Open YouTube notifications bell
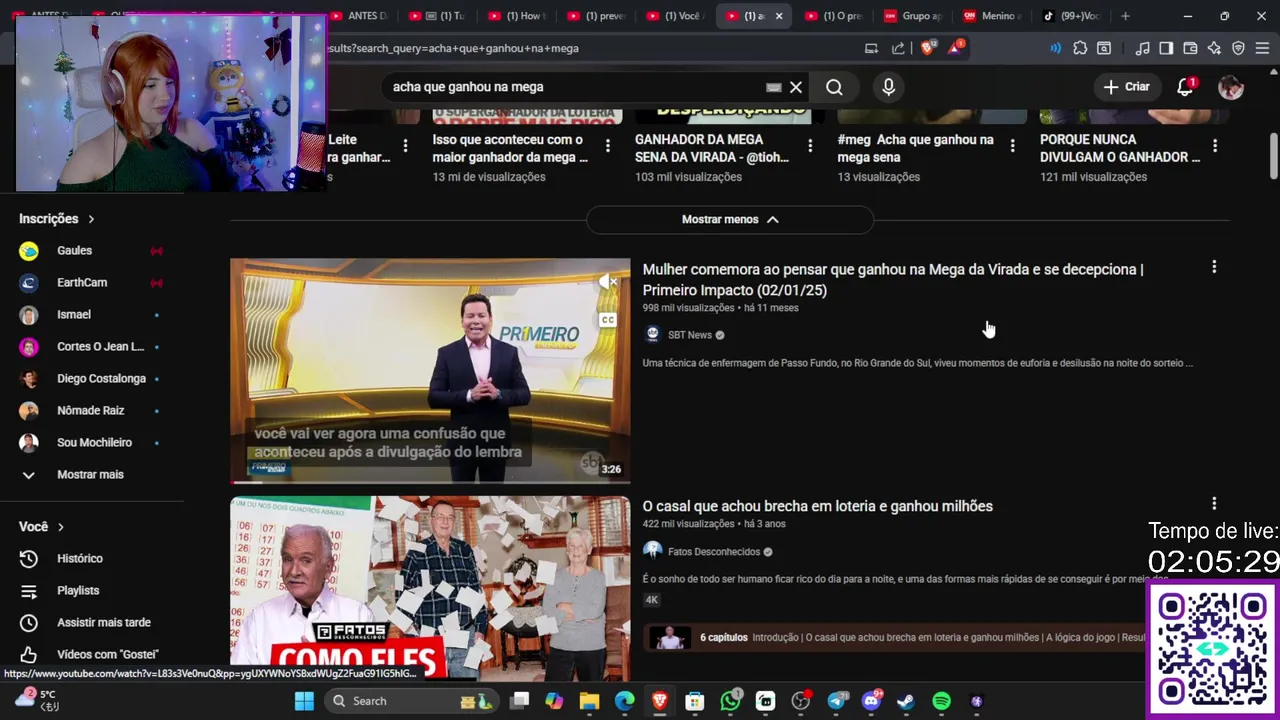The height and width of the screenshot is (720, 1280). click(x=1185, y=87)
